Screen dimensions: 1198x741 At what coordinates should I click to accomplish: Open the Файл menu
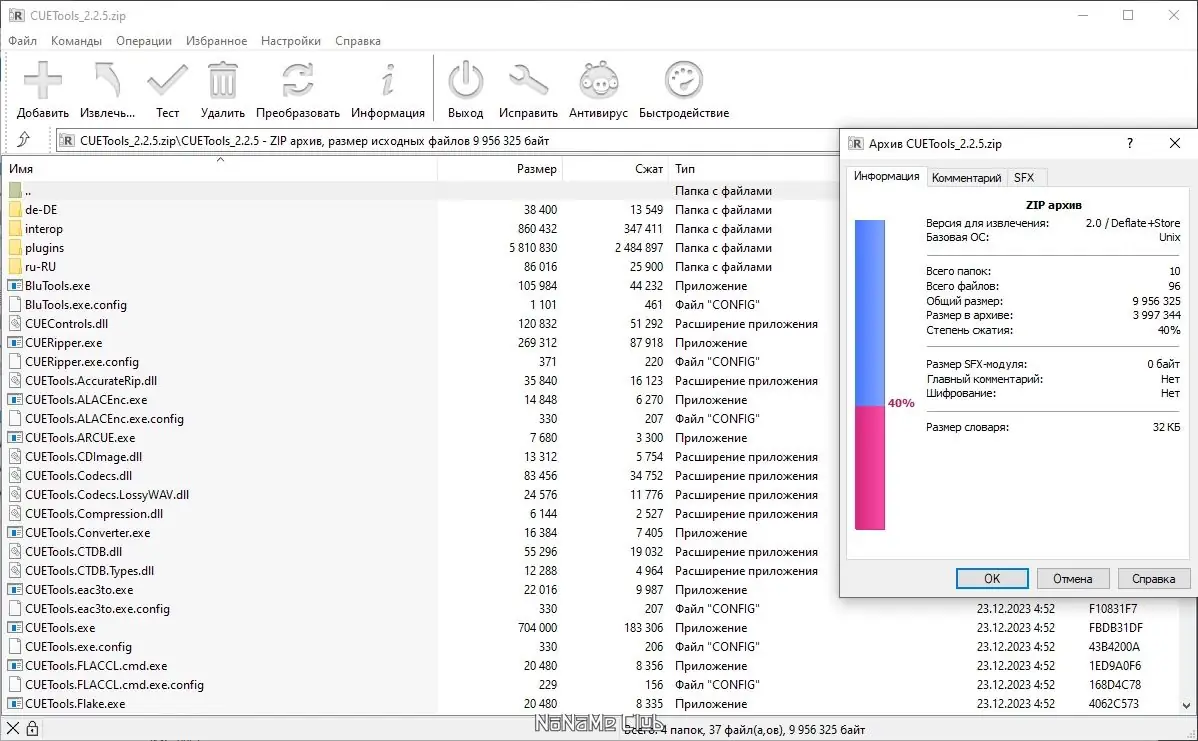pos(22,40)
